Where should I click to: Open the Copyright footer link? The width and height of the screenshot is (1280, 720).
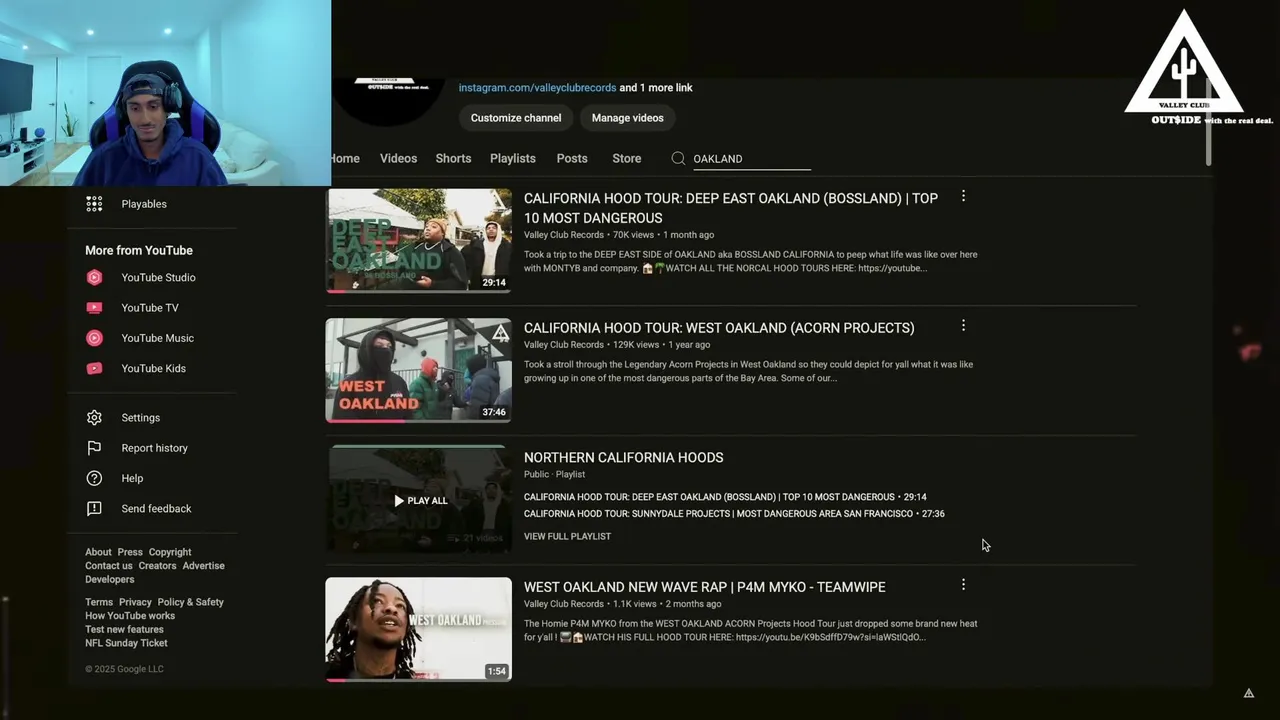[x=170, y=552]
